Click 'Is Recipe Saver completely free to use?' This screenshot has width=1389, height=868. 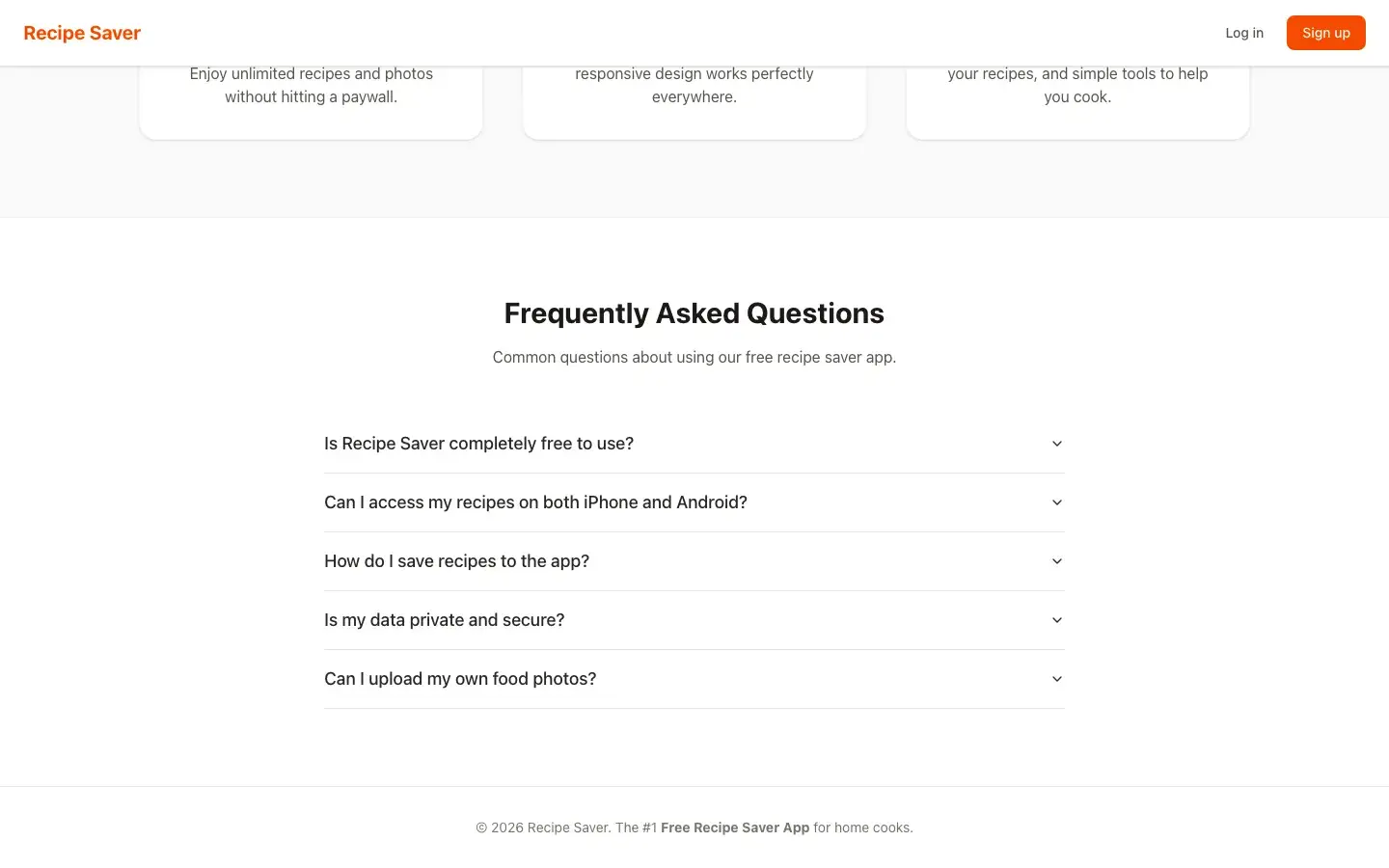coord(478,443)
